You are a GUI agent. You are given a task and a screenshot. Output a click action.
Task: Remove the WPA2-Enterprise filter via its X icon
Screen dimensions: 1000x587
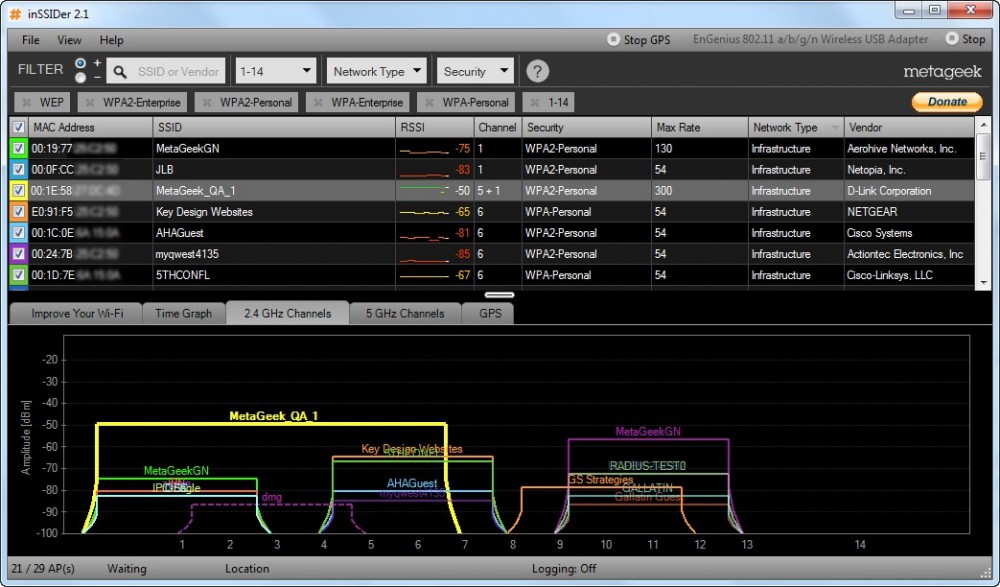90,102
